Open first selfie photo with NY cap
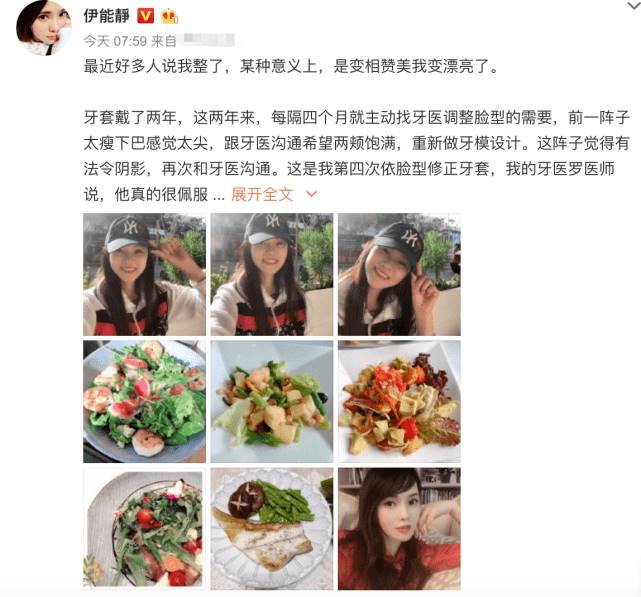This screenshot has height=597, width=641. (x=144, y=274)
